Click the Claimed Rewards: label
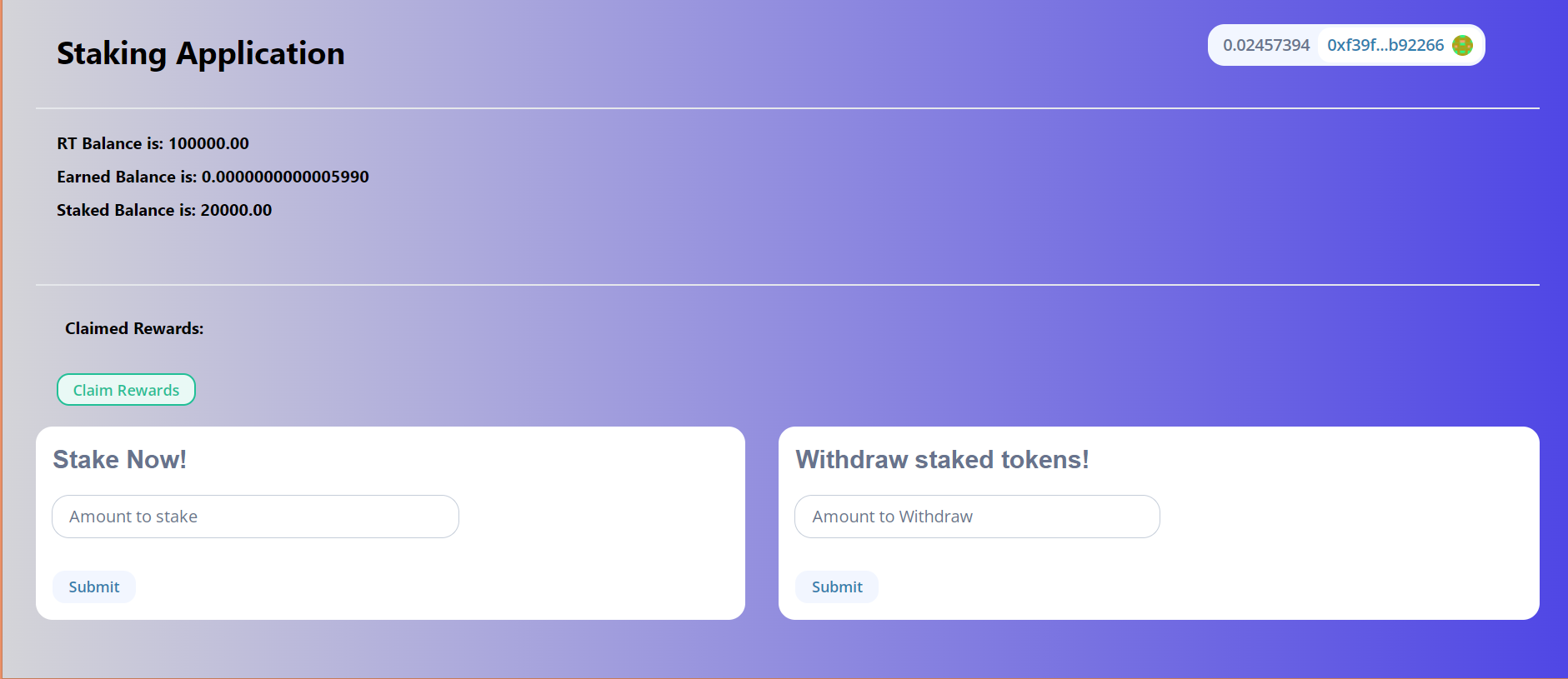The width and height of the screenshot is (1568, 679). [134, 327]
